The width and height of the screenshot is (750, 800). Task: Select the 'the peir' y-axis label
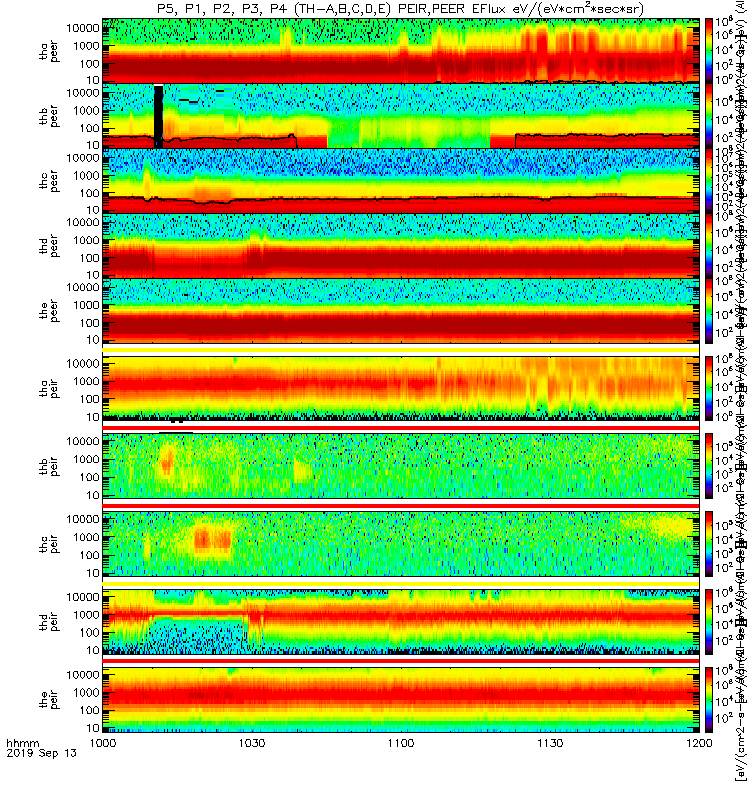click(49, 700)
